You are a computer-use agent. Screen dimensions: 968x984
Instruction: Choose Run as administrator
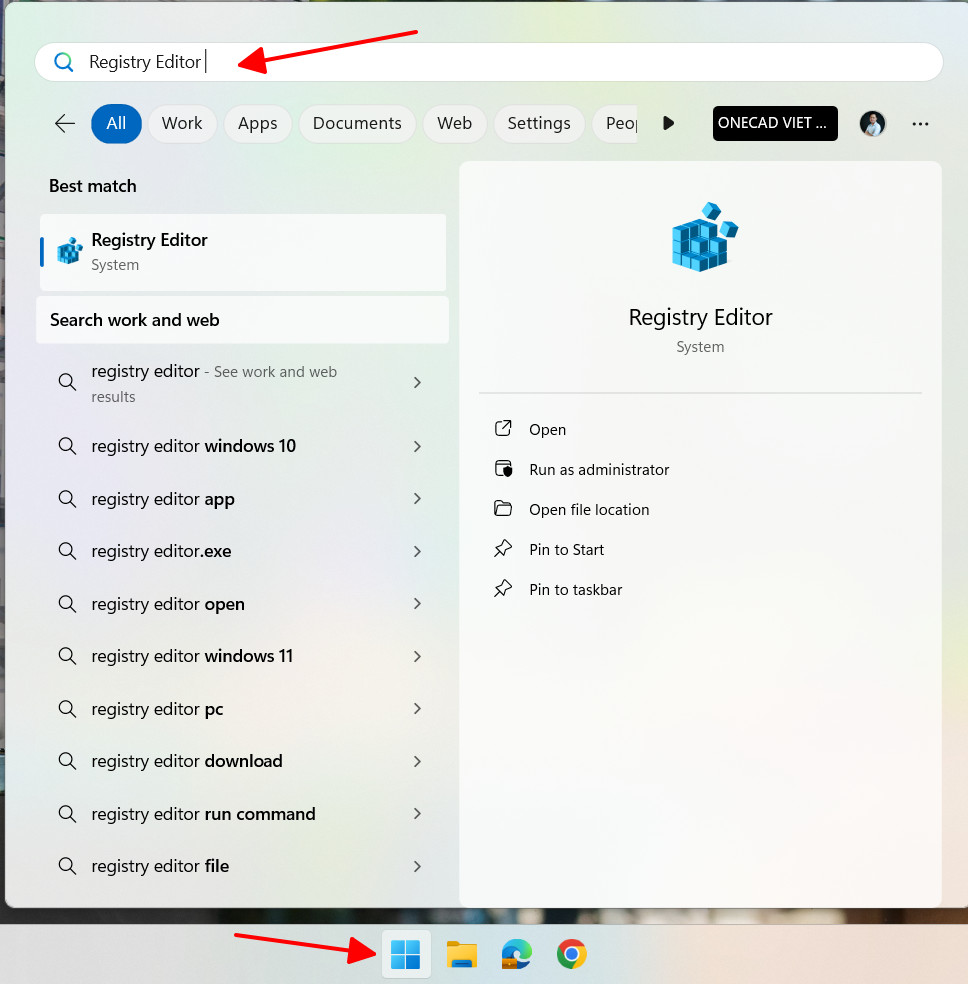[599, 470]
